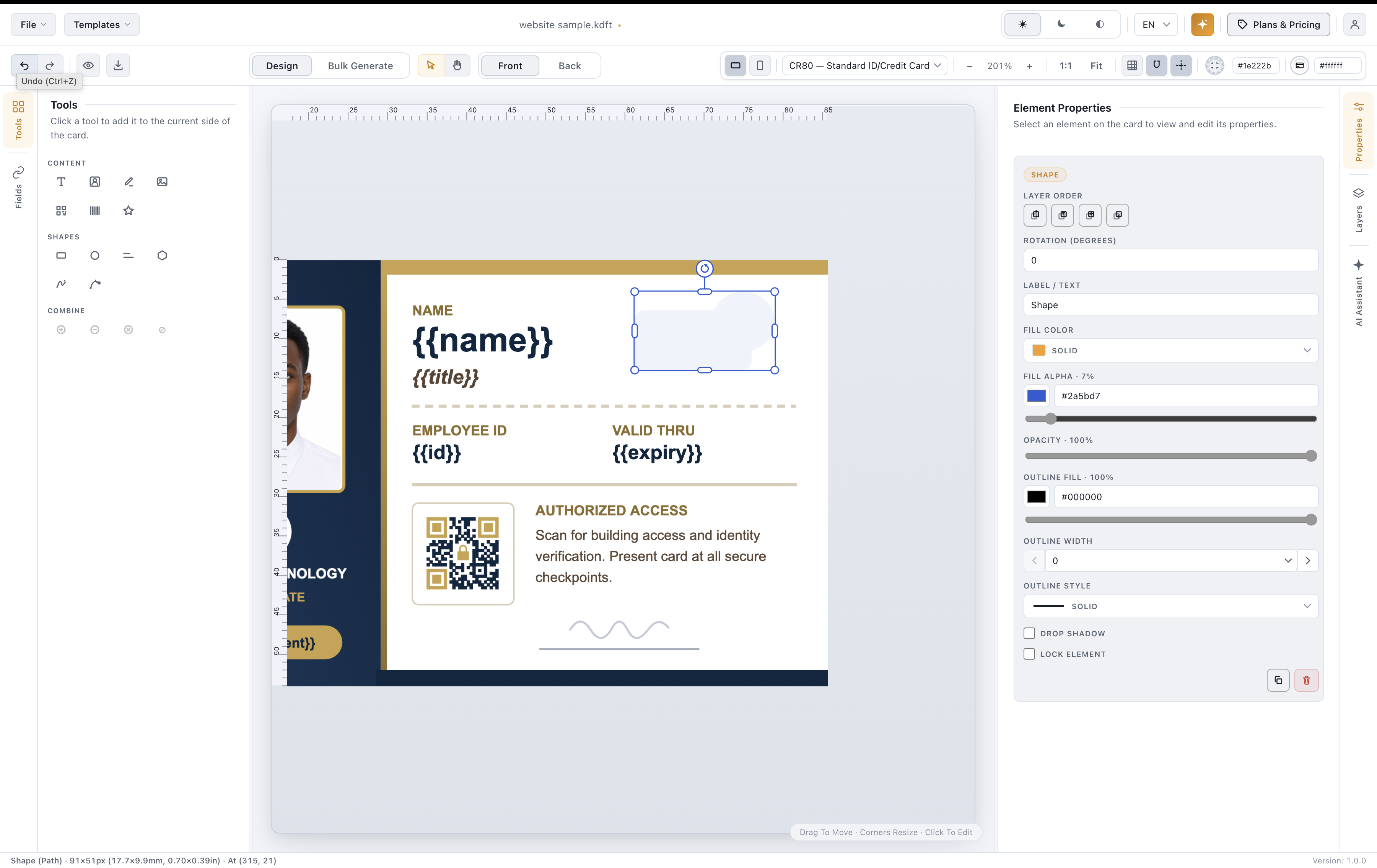Image resolution: width=1377 pixels, height=868 pixels.
Task: Zoom in with the plus button
Action: 1029,66
